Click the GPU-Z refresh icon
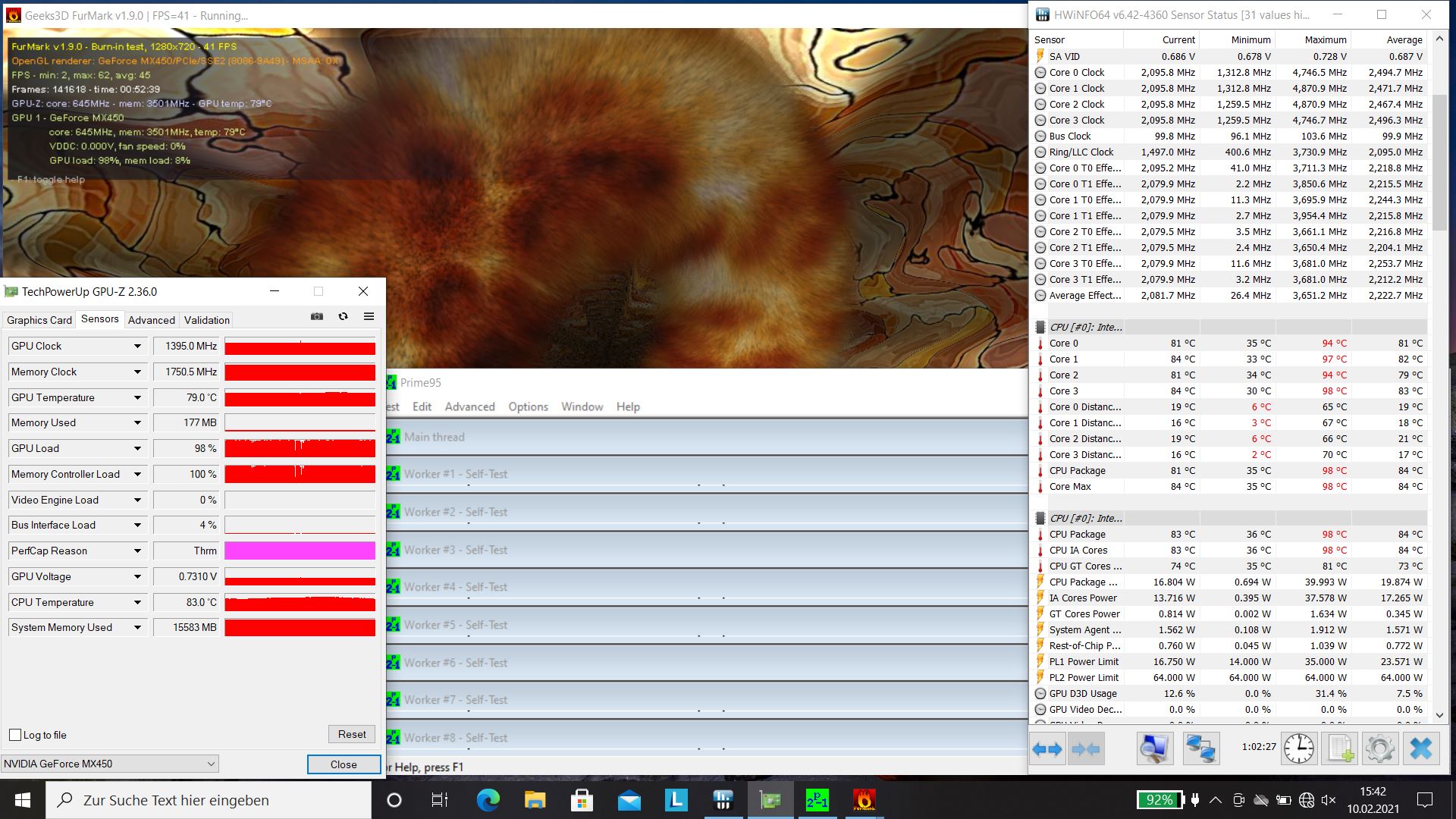Screen dimensions: 1456x819 tap(343, 317)
